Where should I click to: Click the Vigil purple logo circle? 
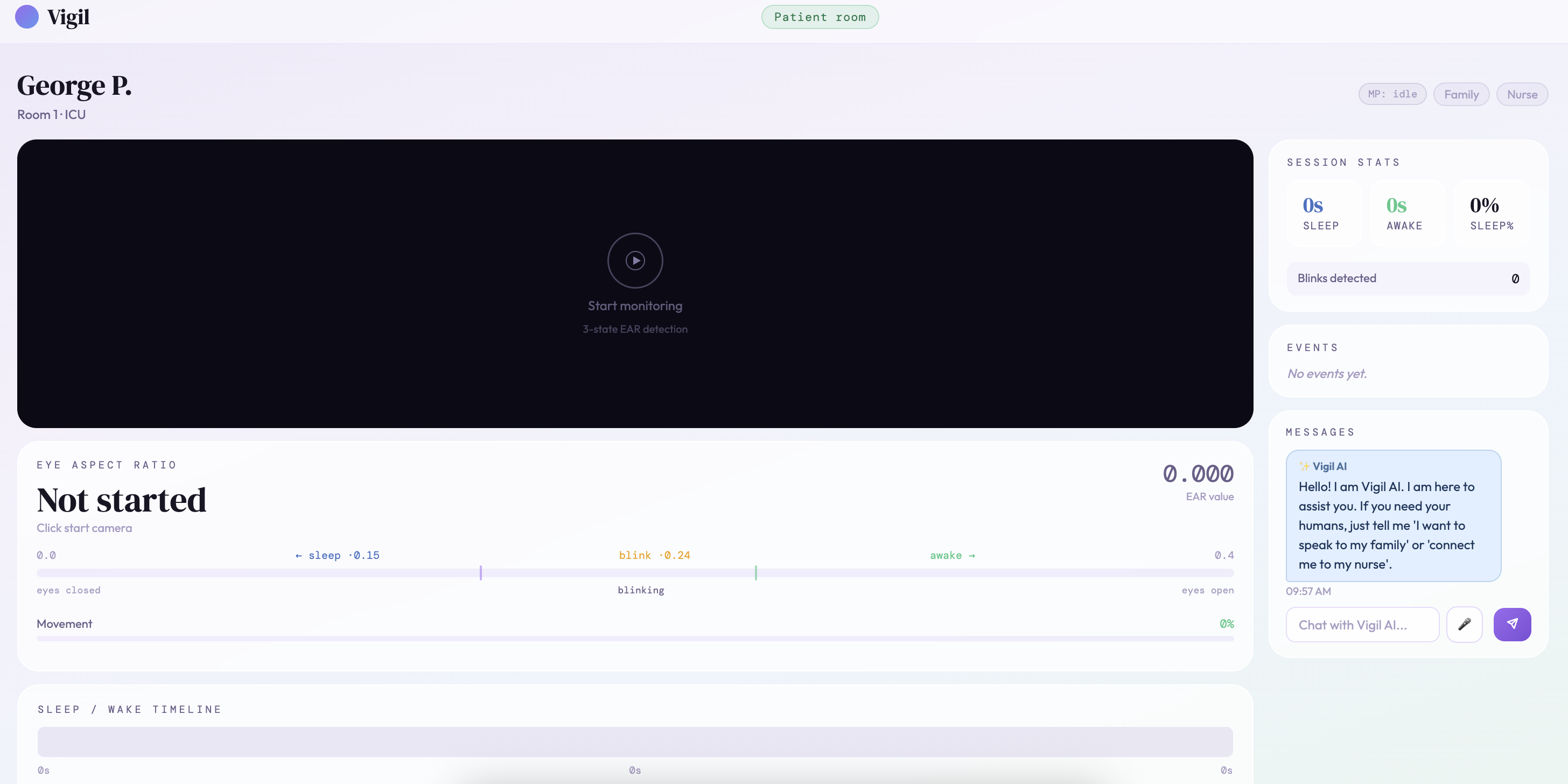27,17
